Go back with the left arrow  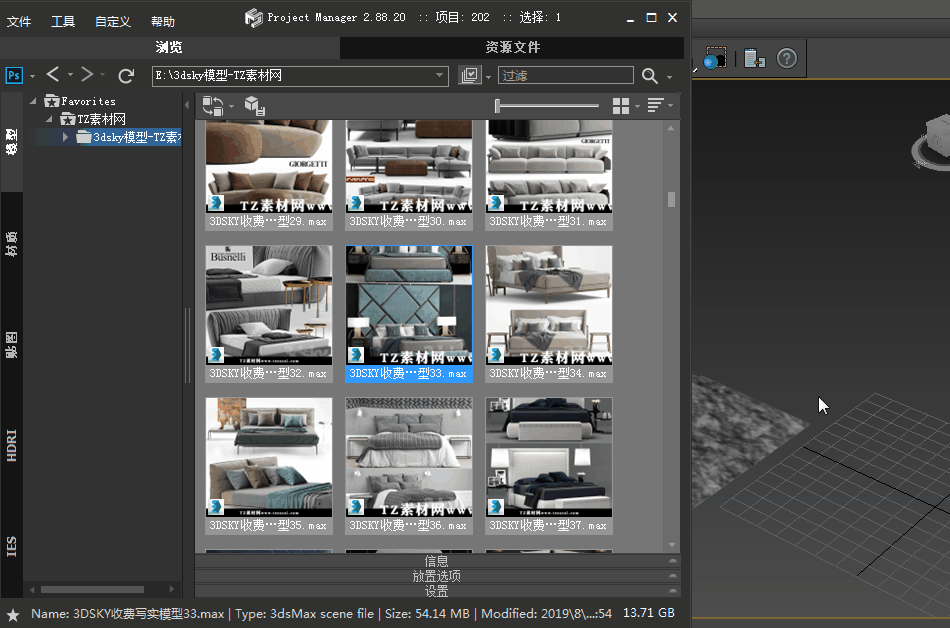click(52, 75)
